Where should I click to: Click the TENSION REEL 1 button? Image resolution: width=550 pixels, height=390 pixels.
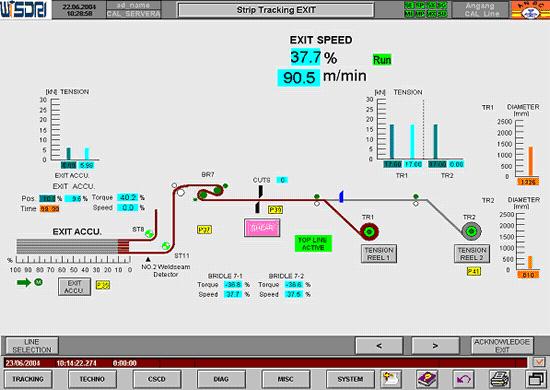point(379,254)
